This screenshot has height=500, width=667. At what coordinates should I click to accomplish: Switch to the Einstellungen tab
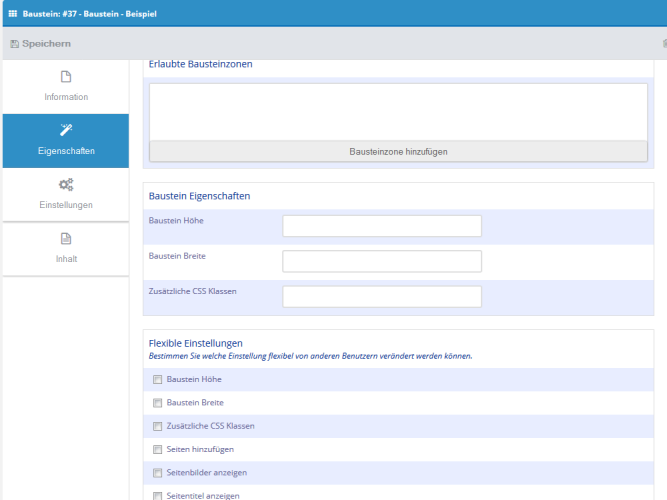[x=66, y=194]
